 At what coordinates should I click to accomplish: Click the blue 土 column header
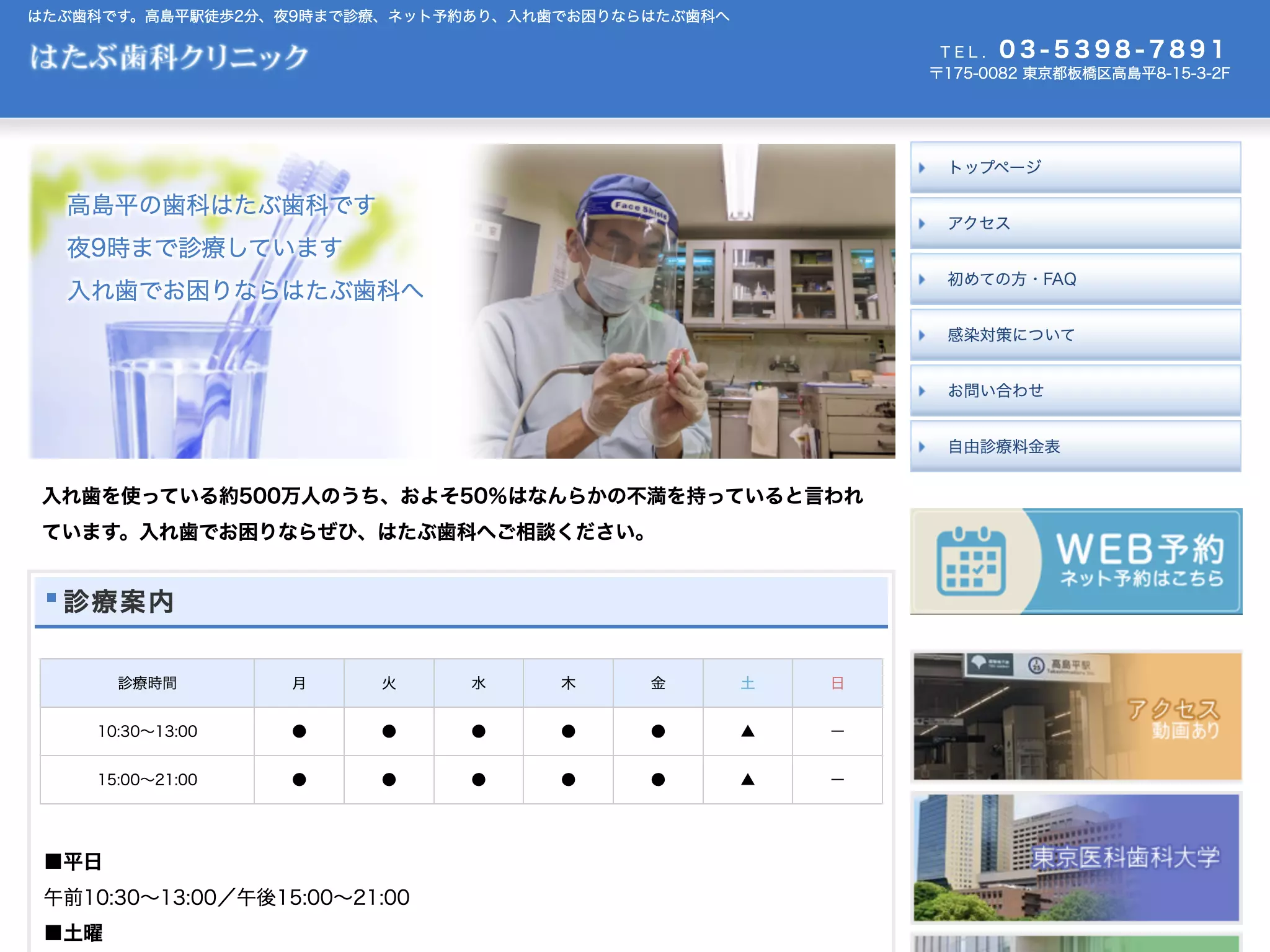coord(747,683)
